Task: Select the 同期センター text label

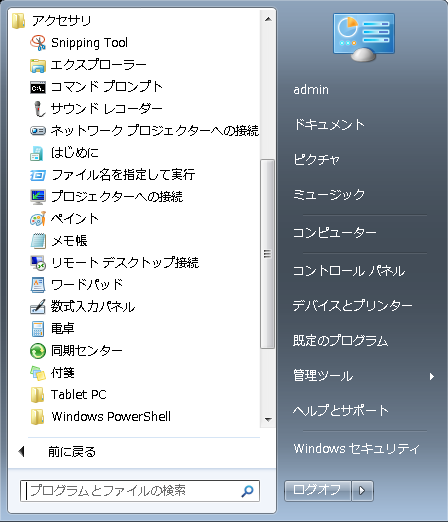Action: (x=87, y=351)
